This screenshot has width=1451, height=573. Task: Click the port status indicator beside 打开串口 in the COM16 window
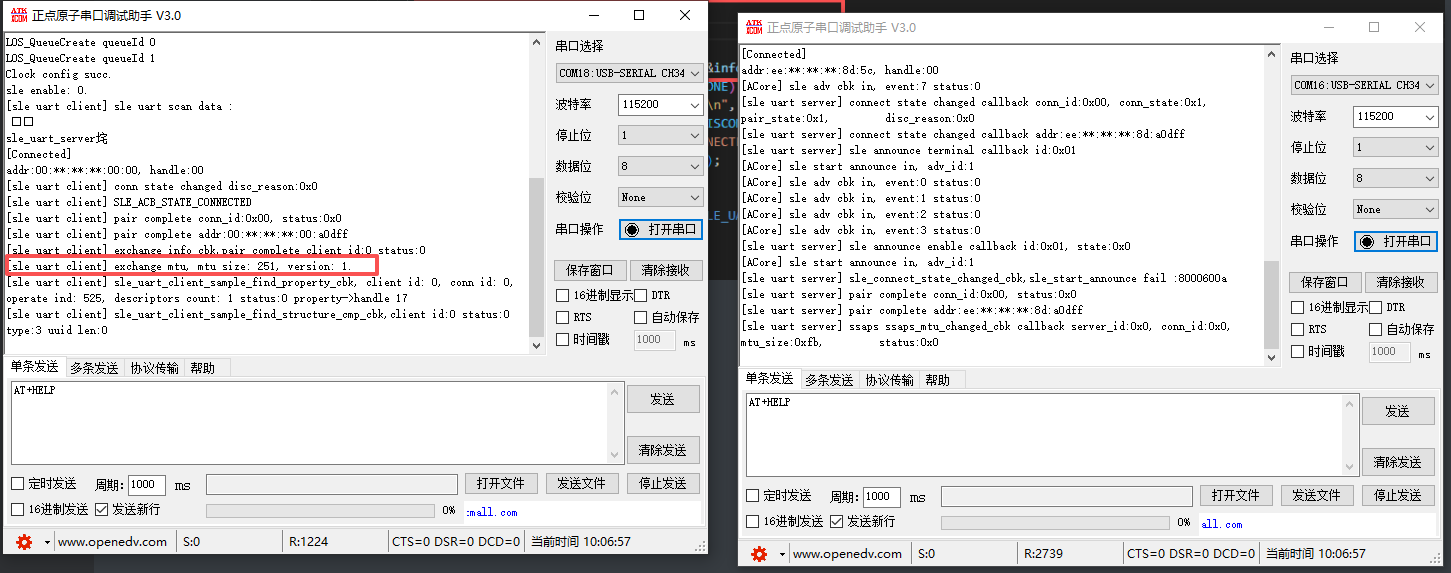[1367, 241]
